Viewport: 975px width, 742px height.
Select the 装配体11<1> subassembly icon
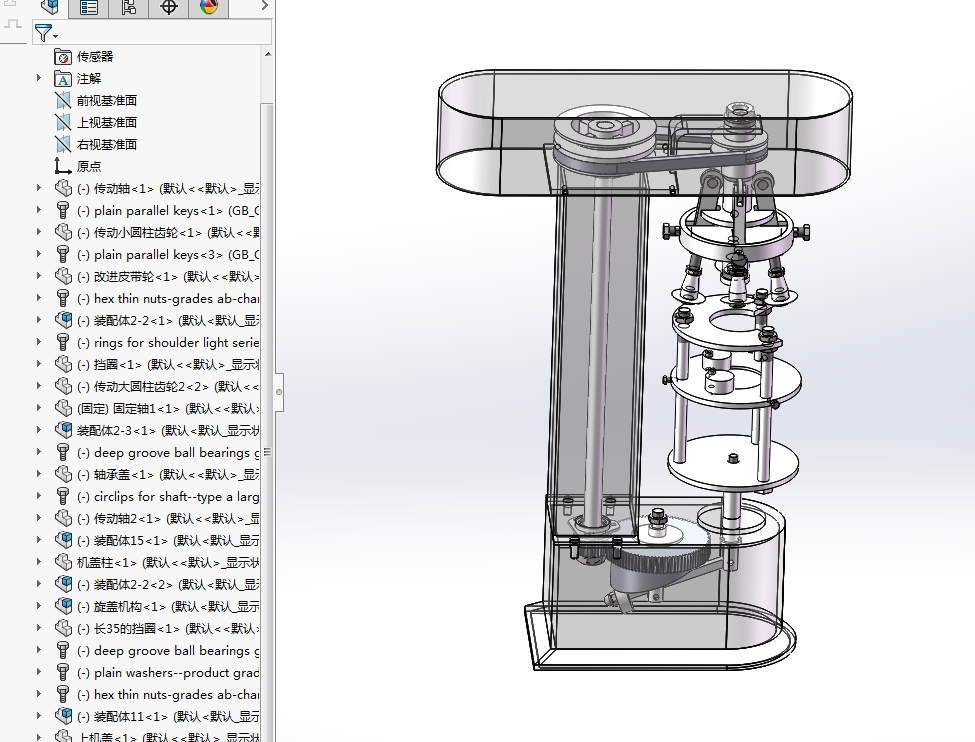63,716
